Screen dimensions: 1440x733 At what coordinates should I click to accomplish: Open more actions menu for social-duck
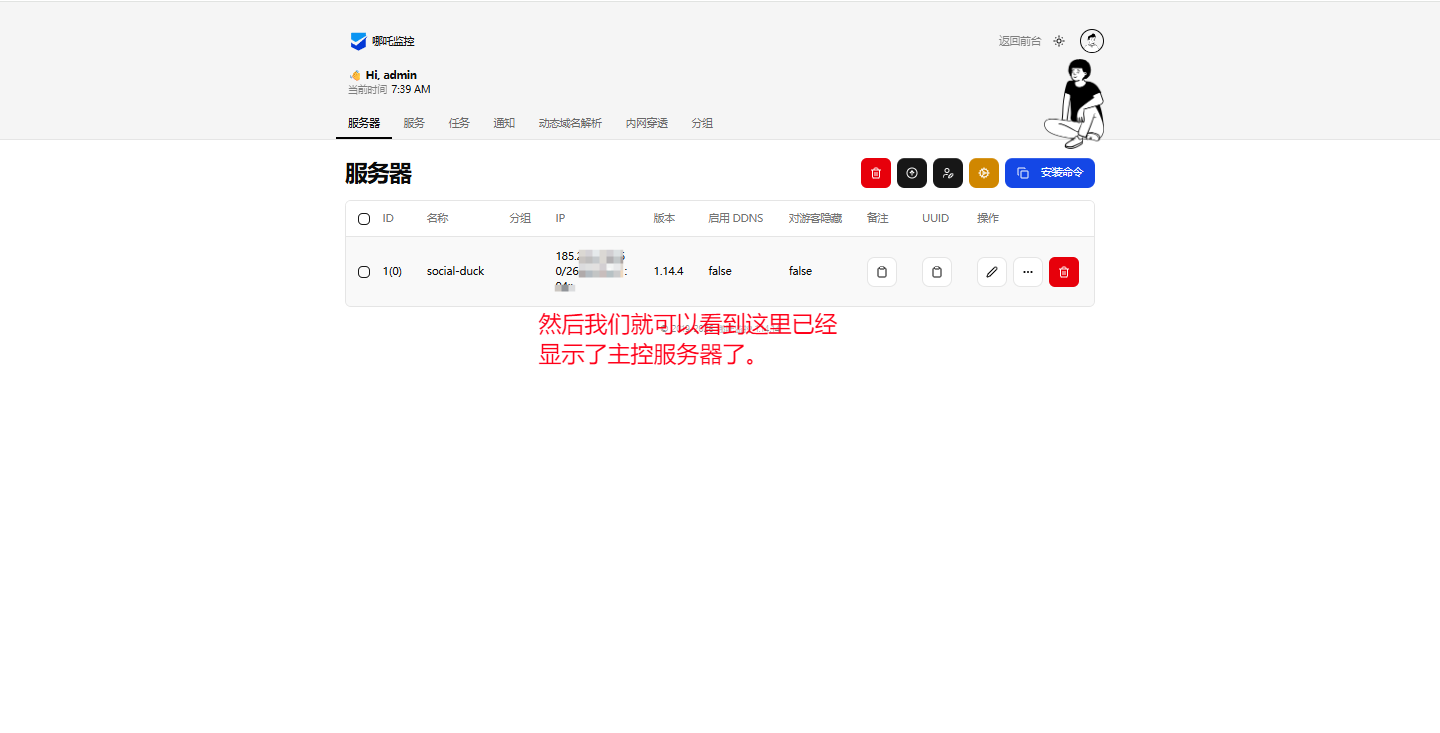[1027, 272]
